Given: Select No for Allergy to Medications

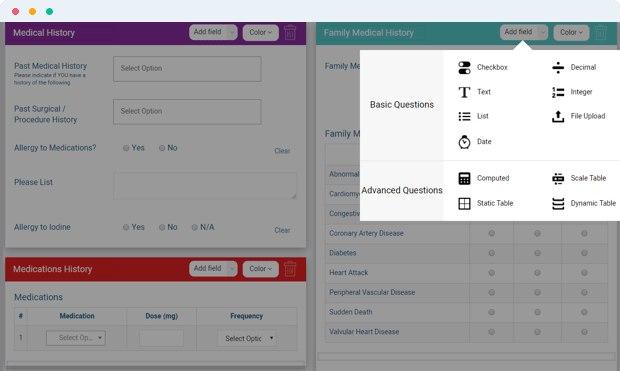Looking at the screenshot, I should point(162,148).
